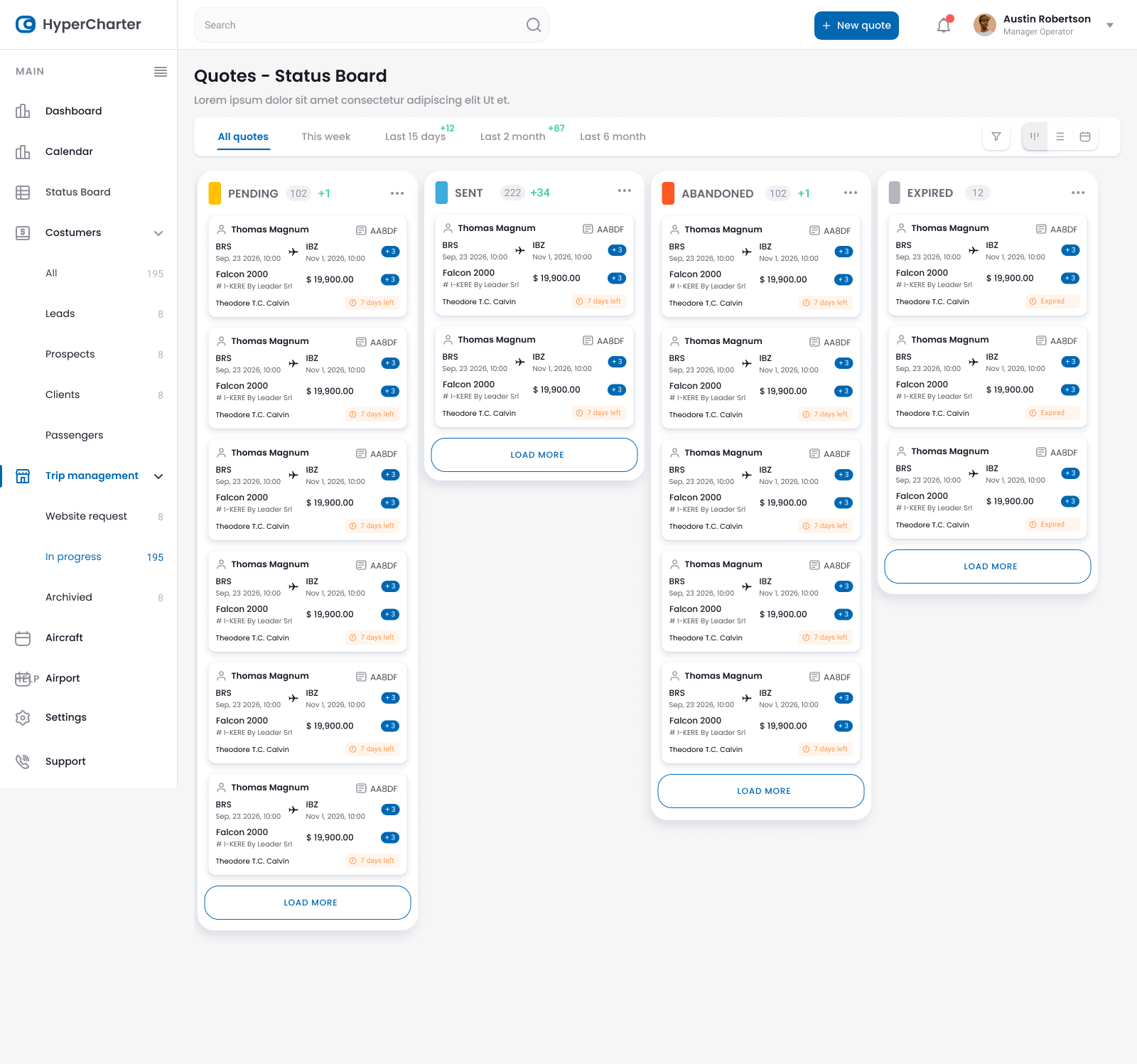
Task: Open the EXPIRED column three-dot menu
Action: click(1078, 193)
